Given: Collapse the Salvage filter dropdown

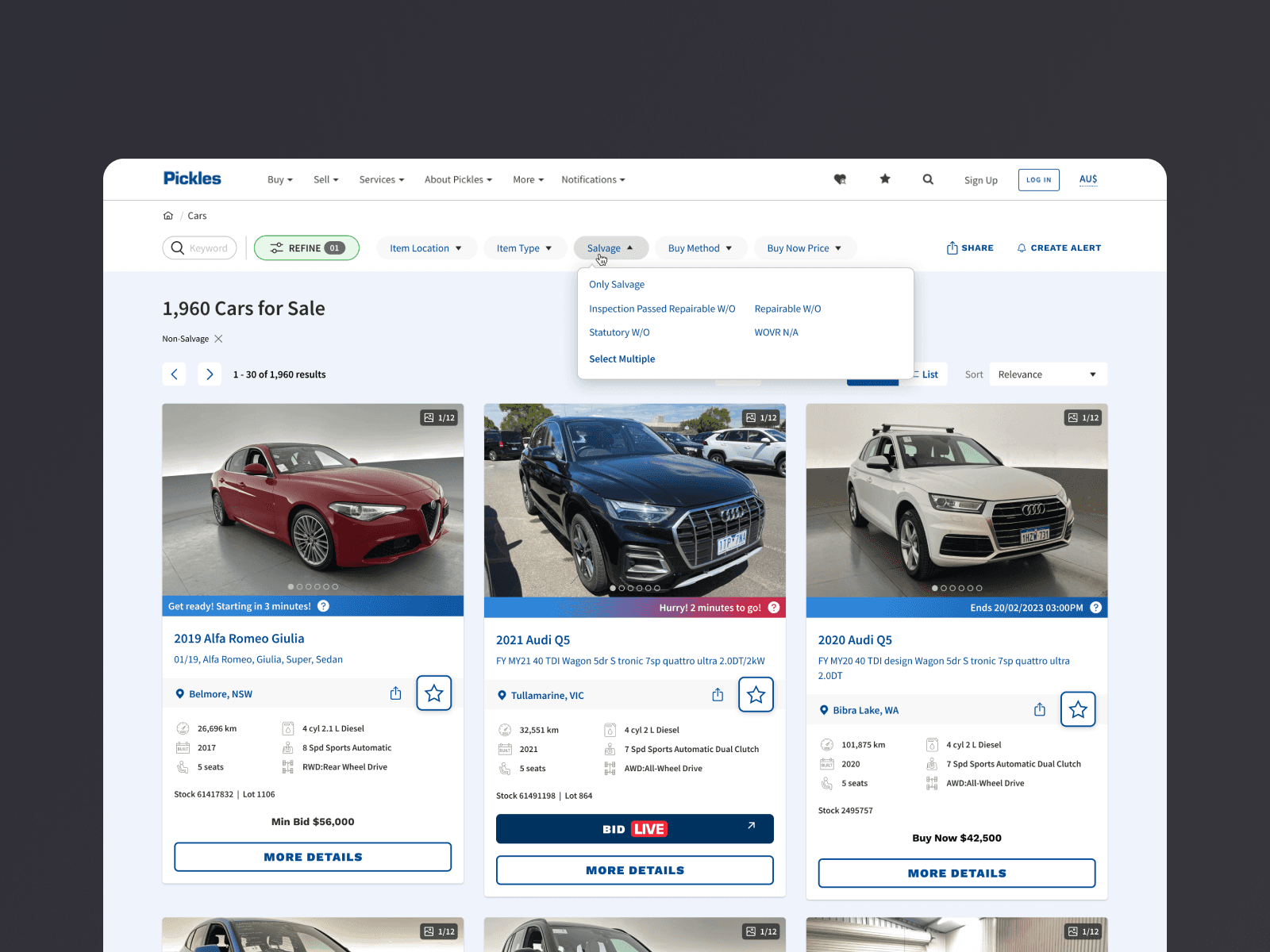Looking at the screenshot, I should pos(610,248).
